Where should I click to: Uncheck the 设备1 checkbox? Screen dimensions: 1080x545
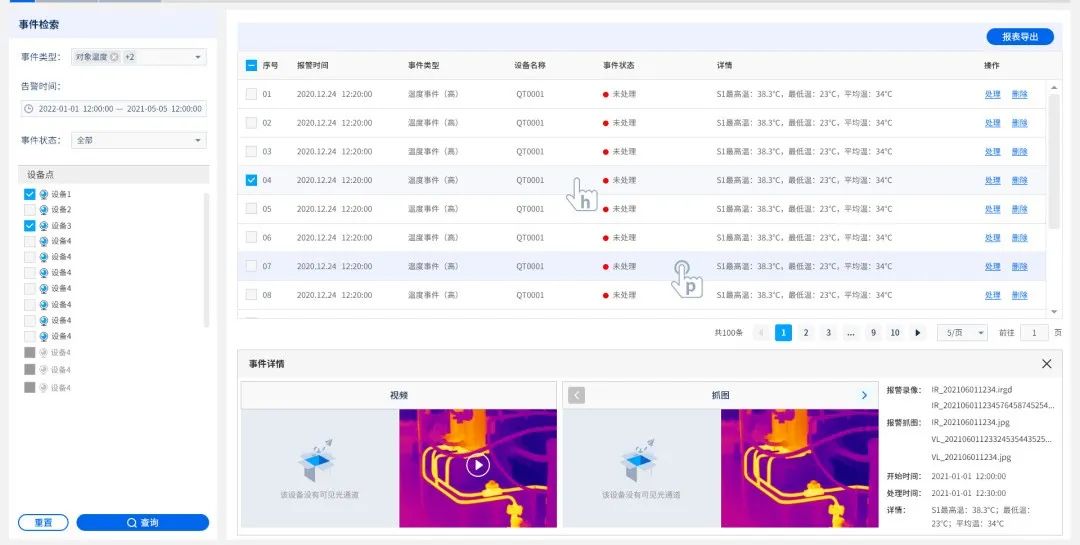pyautogui.click(x=30, y=194)
